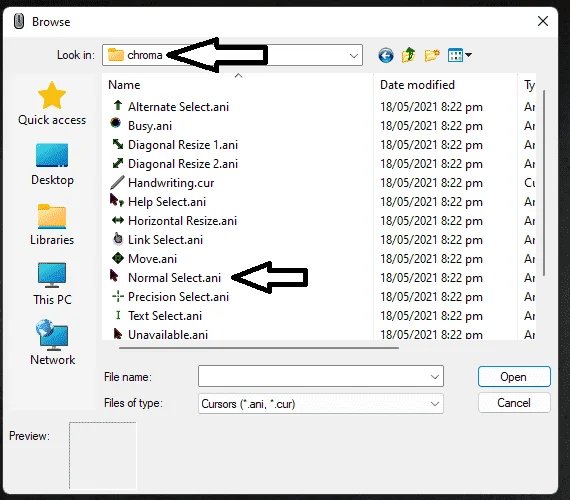Click the Normal Select.ani arrow icon
Viewport: 570px width, 500px height.
click(x=114, y=276)
